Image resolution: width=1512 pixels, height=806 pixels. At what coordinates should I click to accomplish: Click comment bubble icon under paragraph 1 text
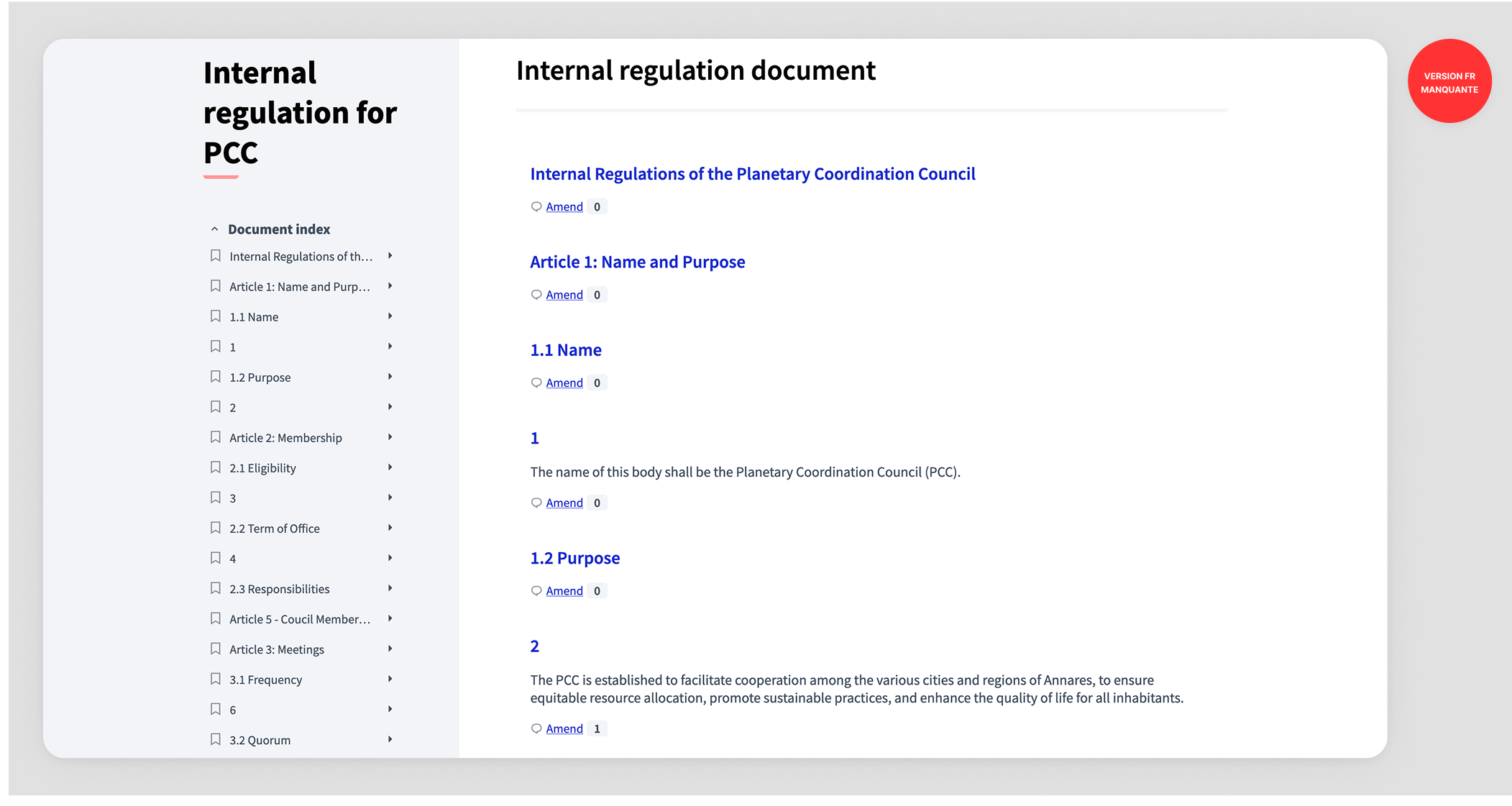(x=536, y=503)
